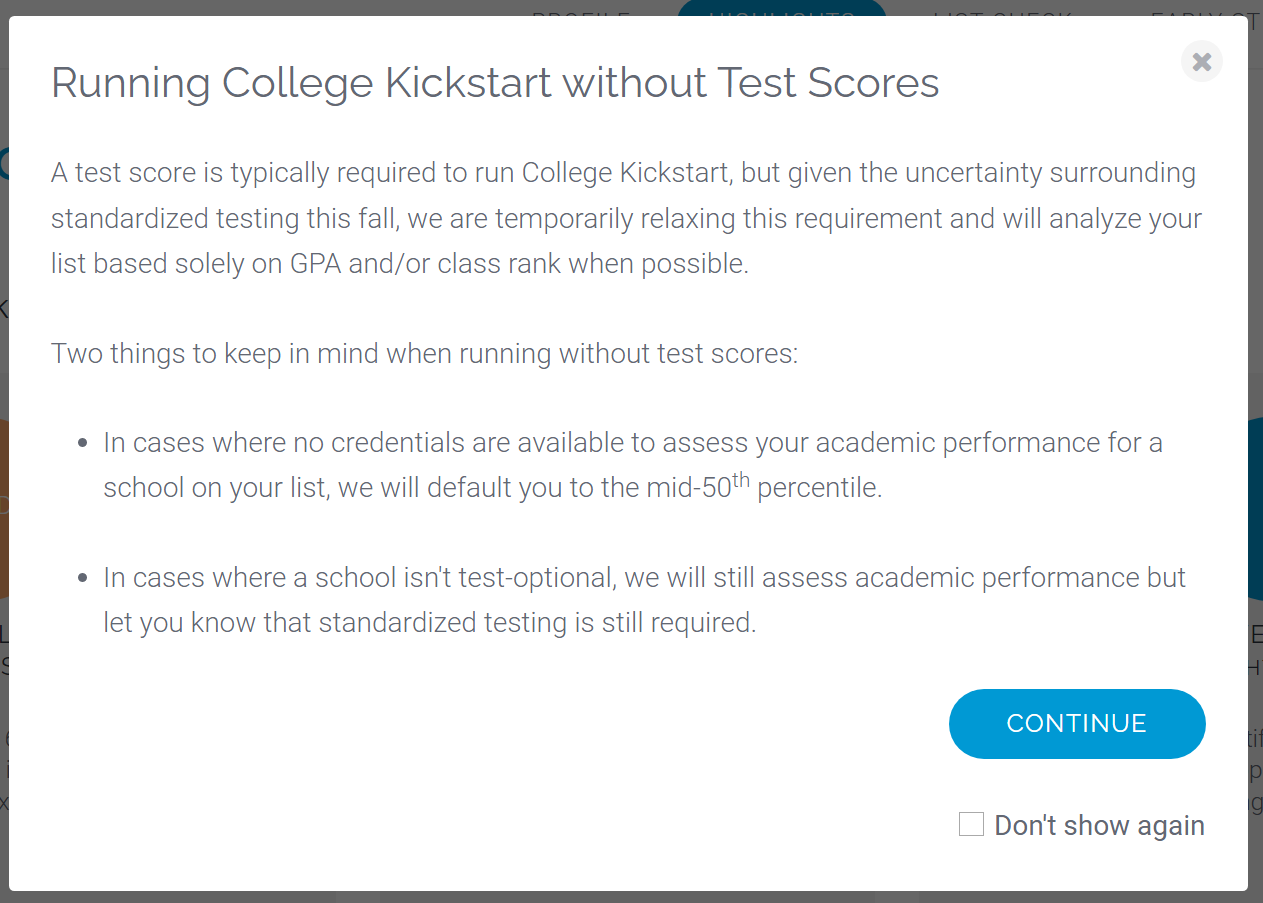Click the CONTINUE button
Screen dimensions: 1263x903
coord(1077,723)
